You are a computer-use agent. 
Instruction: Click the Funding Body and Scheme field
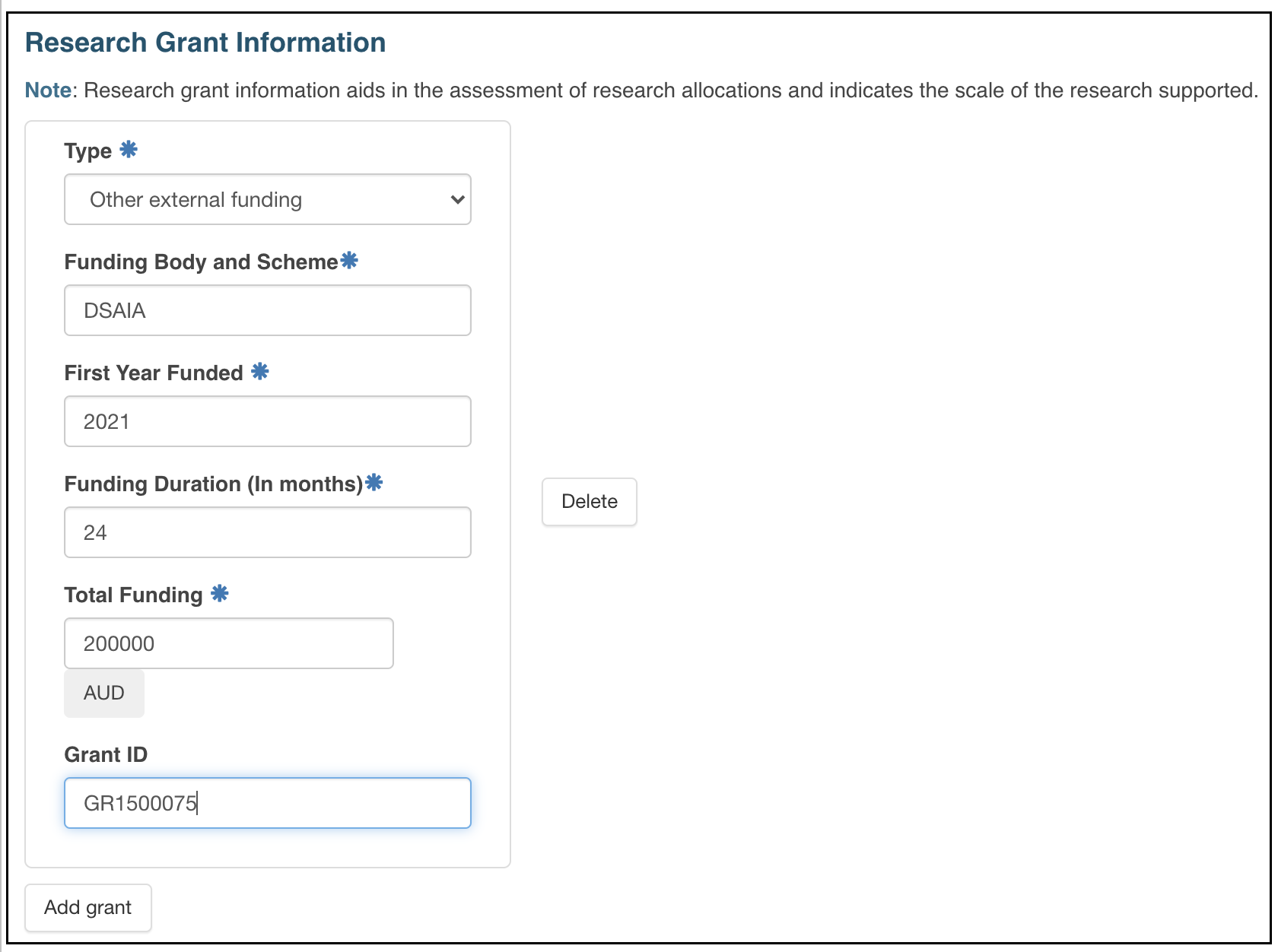[268, 310]
